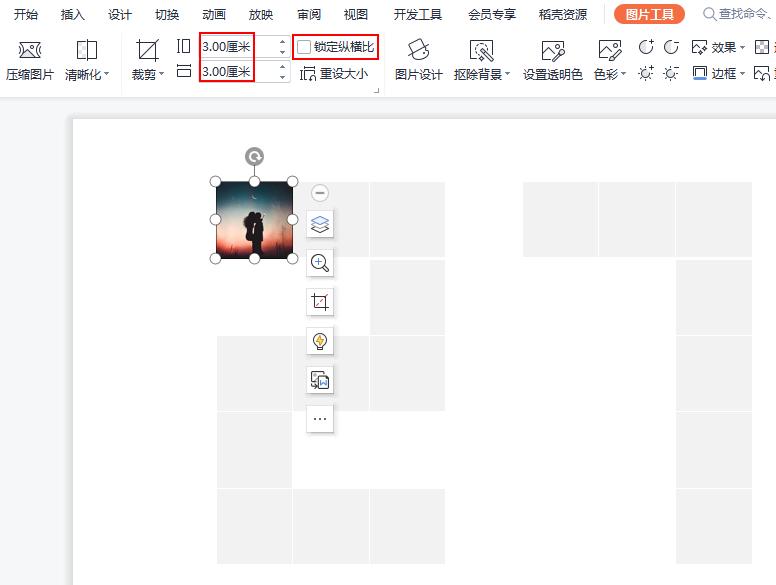
Task: Open the 插入 tab
Action: tap(73, 14)
